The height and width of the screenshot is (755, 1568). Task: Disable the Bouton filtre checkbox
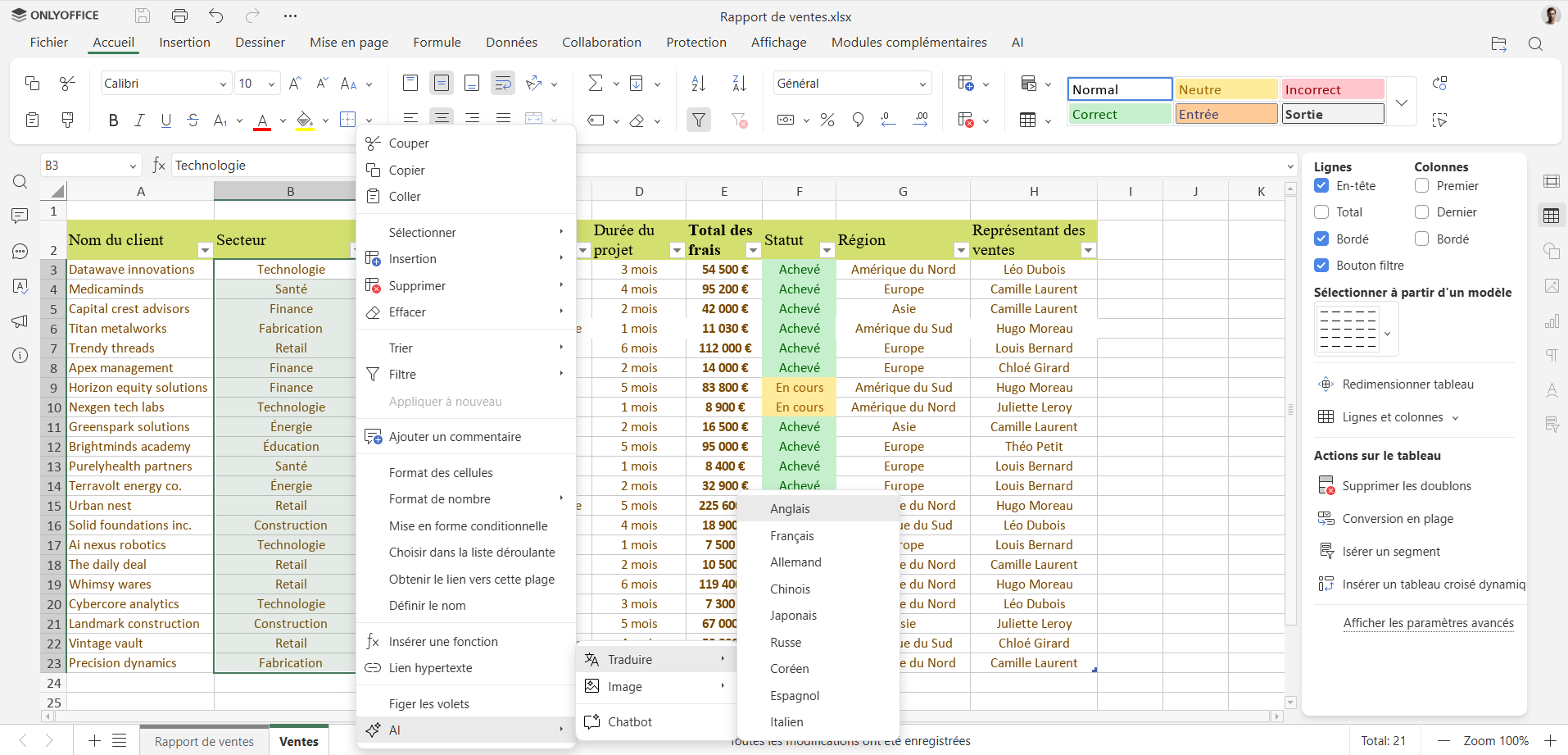tap(1321, 266)
